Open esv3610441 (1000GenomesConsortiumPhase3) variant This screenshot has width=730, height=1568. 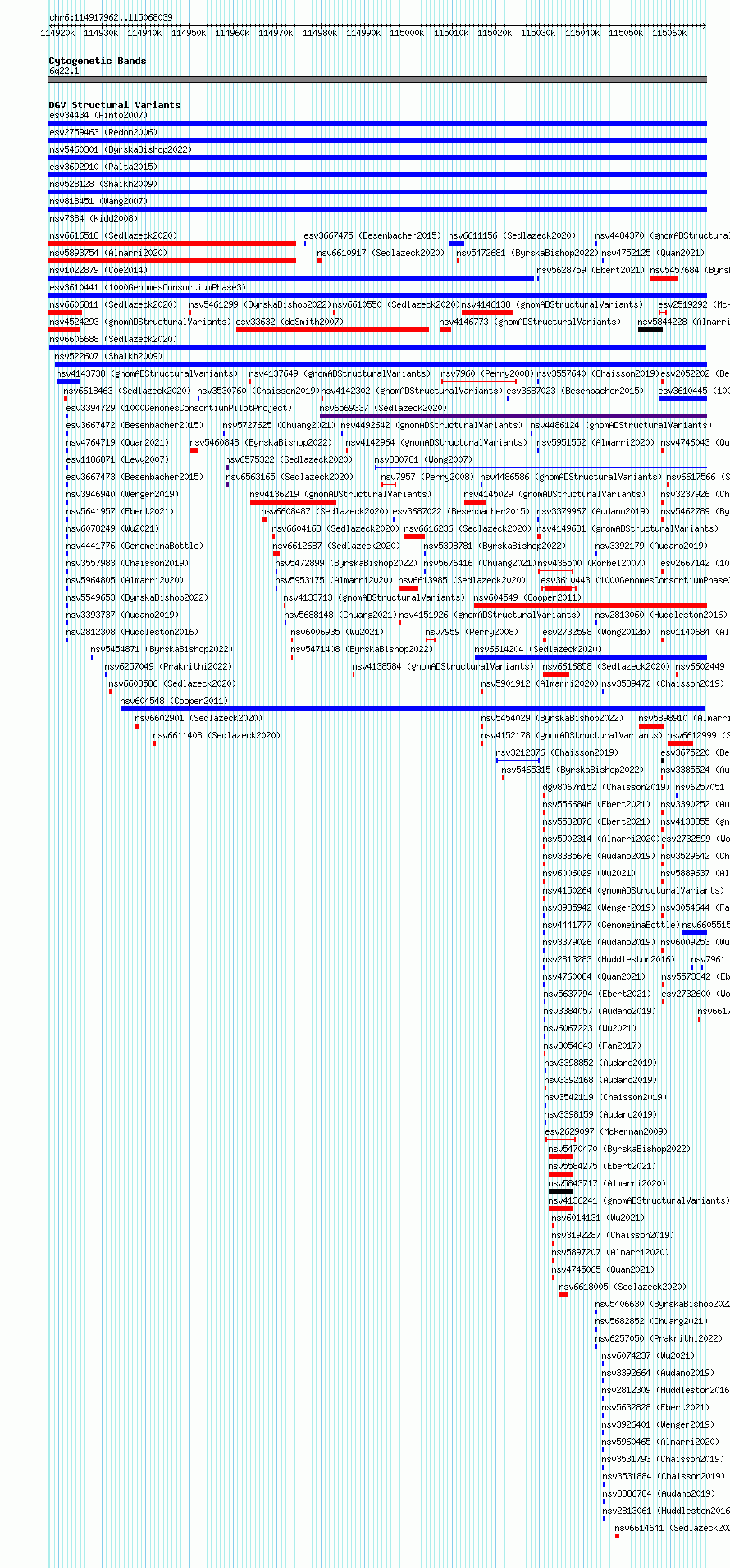(147, 288)
